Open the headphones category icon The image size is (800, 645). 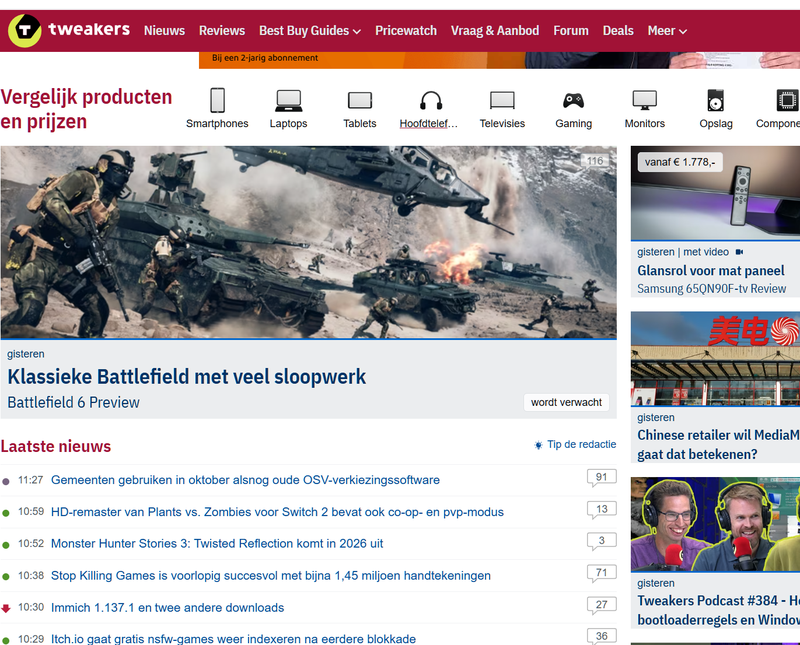431,101
